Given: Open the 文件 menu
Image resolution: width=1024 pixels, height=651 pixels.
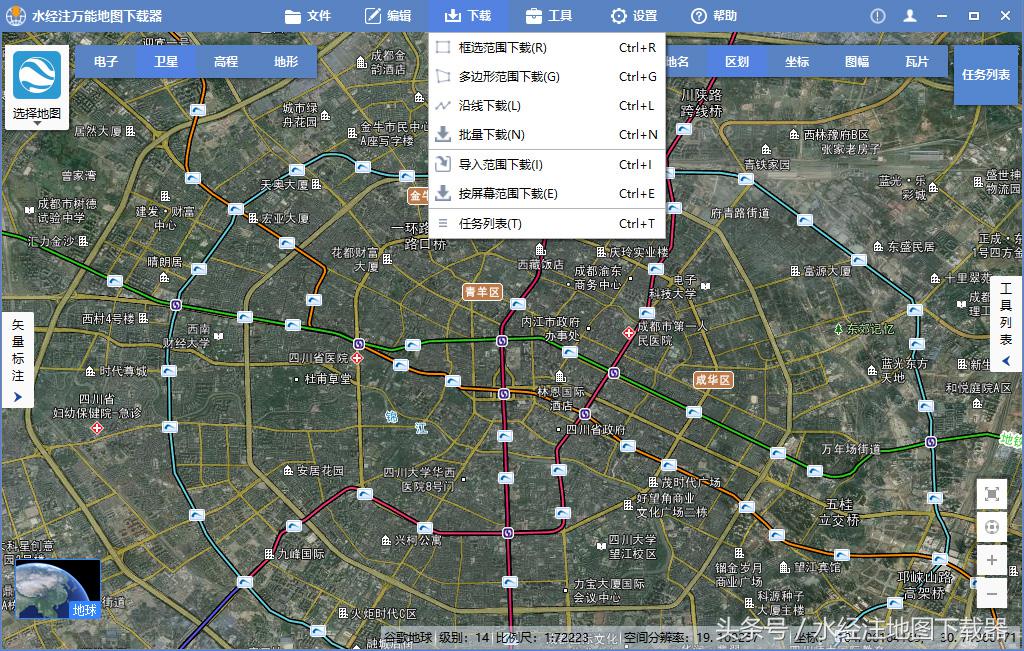Looking at the screenshot, I should pyautogui.click(x=308, y=16).
